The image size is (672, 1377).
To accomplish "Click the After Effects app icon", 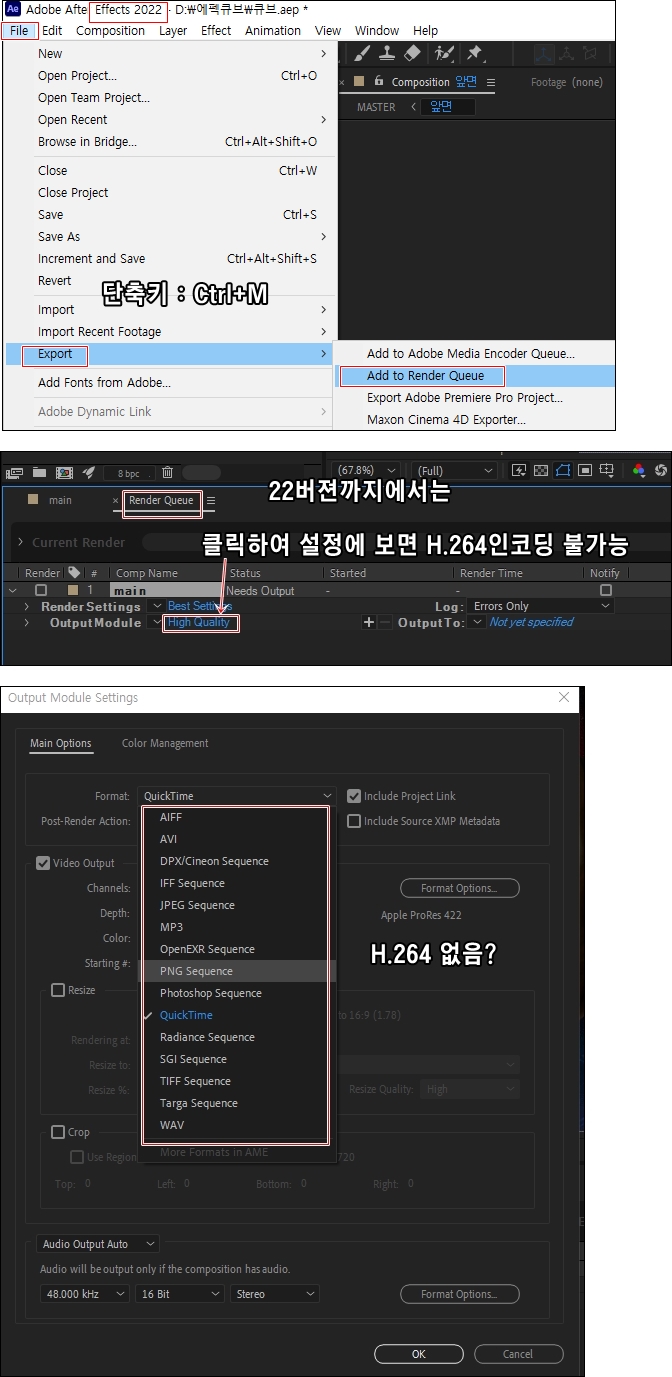I will pos(13,9).
